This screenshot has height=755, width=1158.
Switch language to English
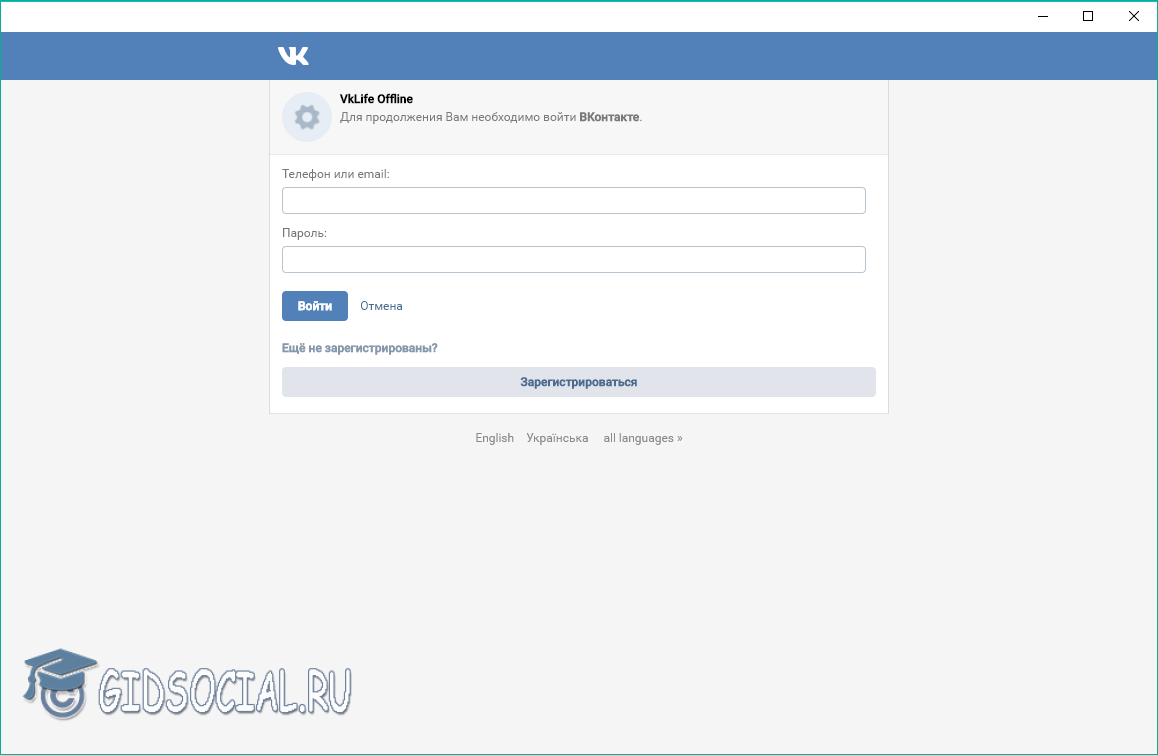tap(494, 438)
